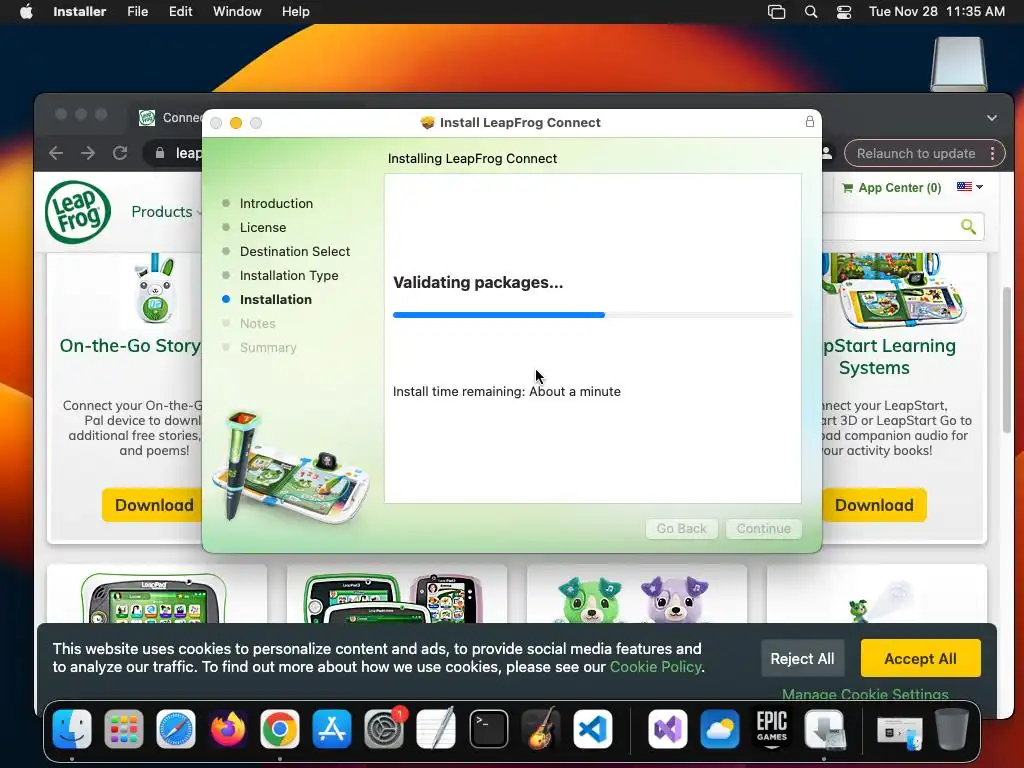Open the country flag dropdown
Viewport: 1024px width, 768px height.
(970, 187)
